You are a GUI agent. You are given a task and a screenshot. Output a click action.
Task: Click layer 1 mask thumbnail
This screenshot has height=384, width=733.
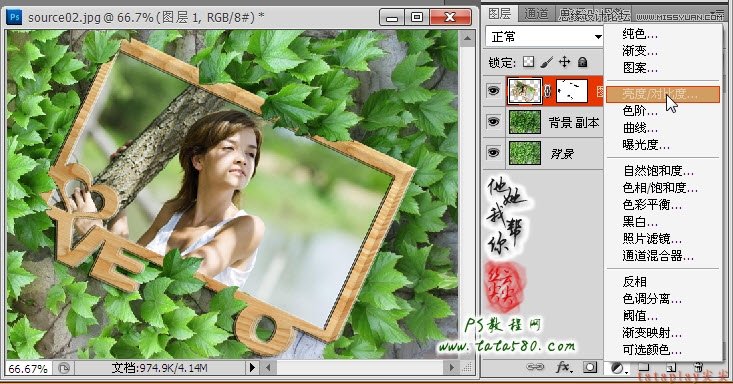[x=572, y=91]
